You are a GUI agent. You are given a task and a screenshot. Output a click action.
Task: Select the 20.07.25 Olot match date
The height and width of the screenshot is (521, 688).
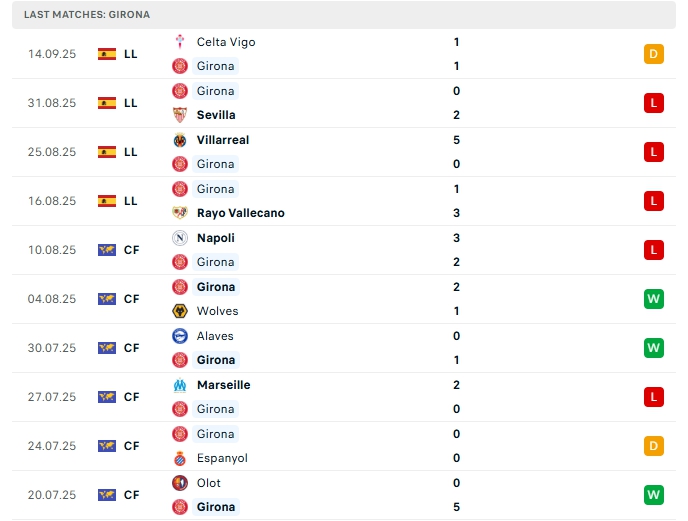click(x=52, y=495)
